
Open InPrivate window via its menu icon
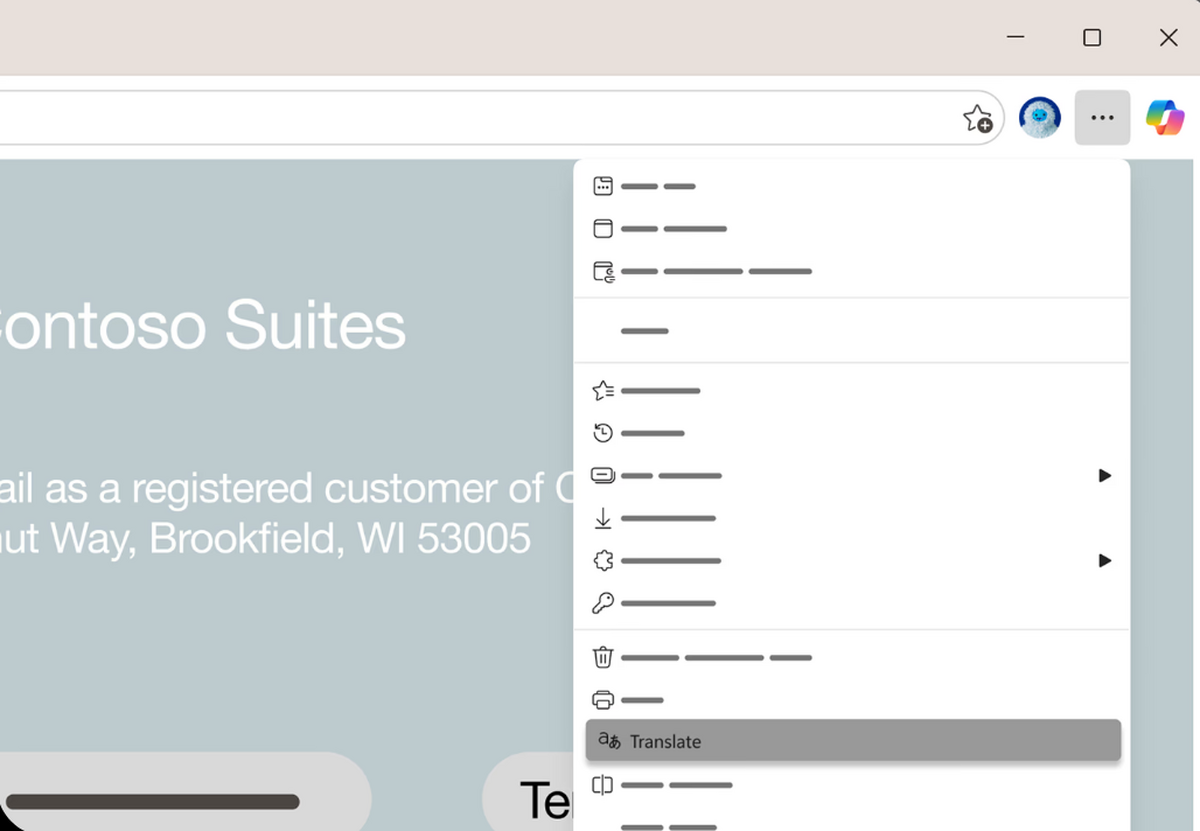tap(603, 272)
